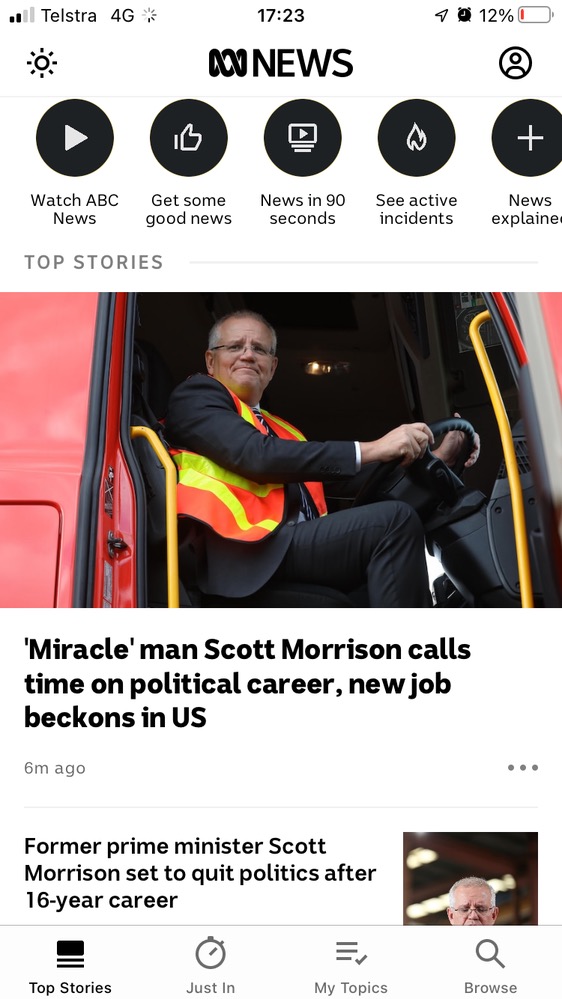Tap the TOP STORIES section heading
Viewport: 562px width, 999px height.
pos(94,262)
